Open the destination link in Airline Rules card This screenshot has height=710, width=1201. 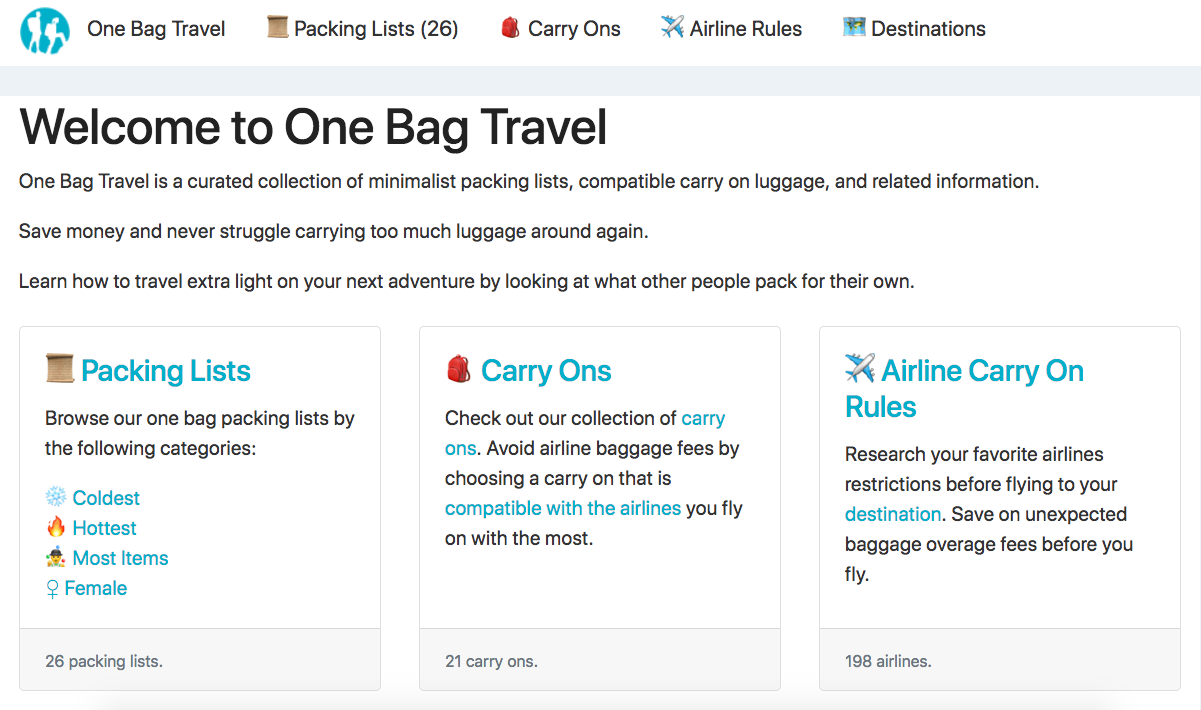coord(891,514)
